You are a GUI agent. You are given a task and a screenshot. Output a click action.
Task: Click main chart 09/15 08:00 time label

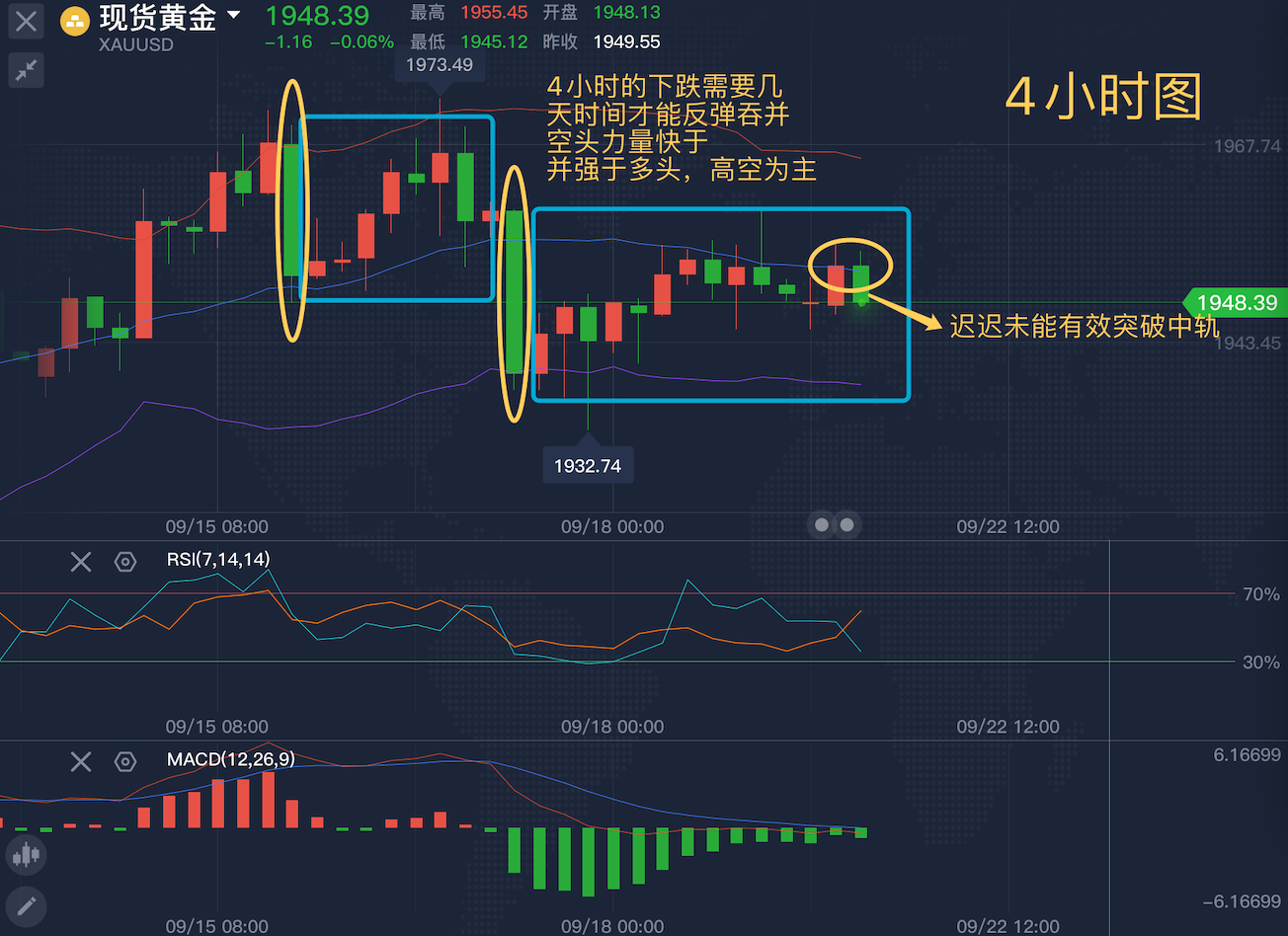click(x=216, y=527)
